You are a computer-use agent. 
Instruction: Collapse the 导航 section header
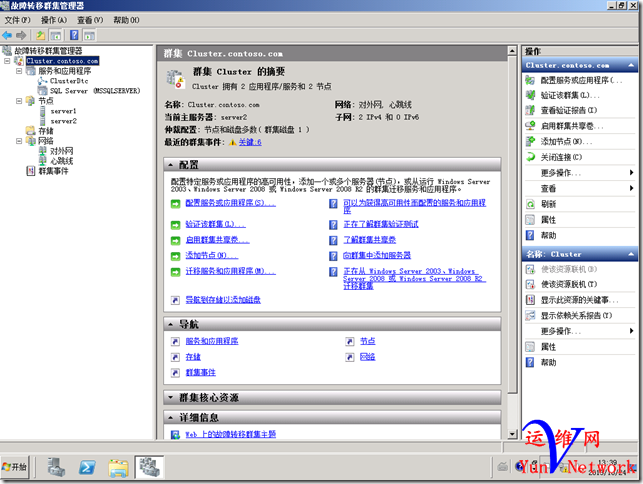click(332, 324)
